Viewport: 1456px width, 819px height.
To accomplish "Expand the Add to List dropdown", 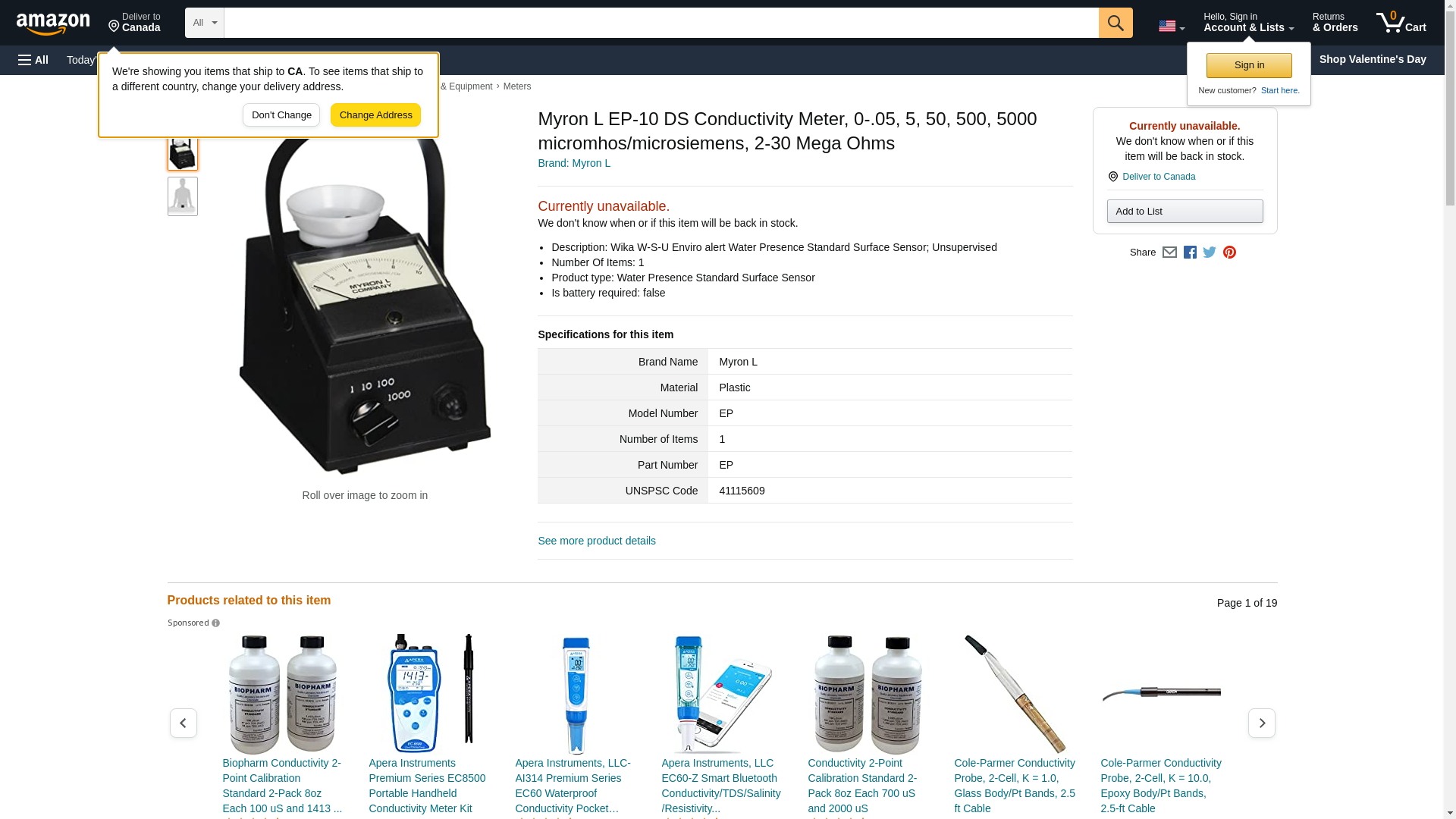I will click(1185, 211).
